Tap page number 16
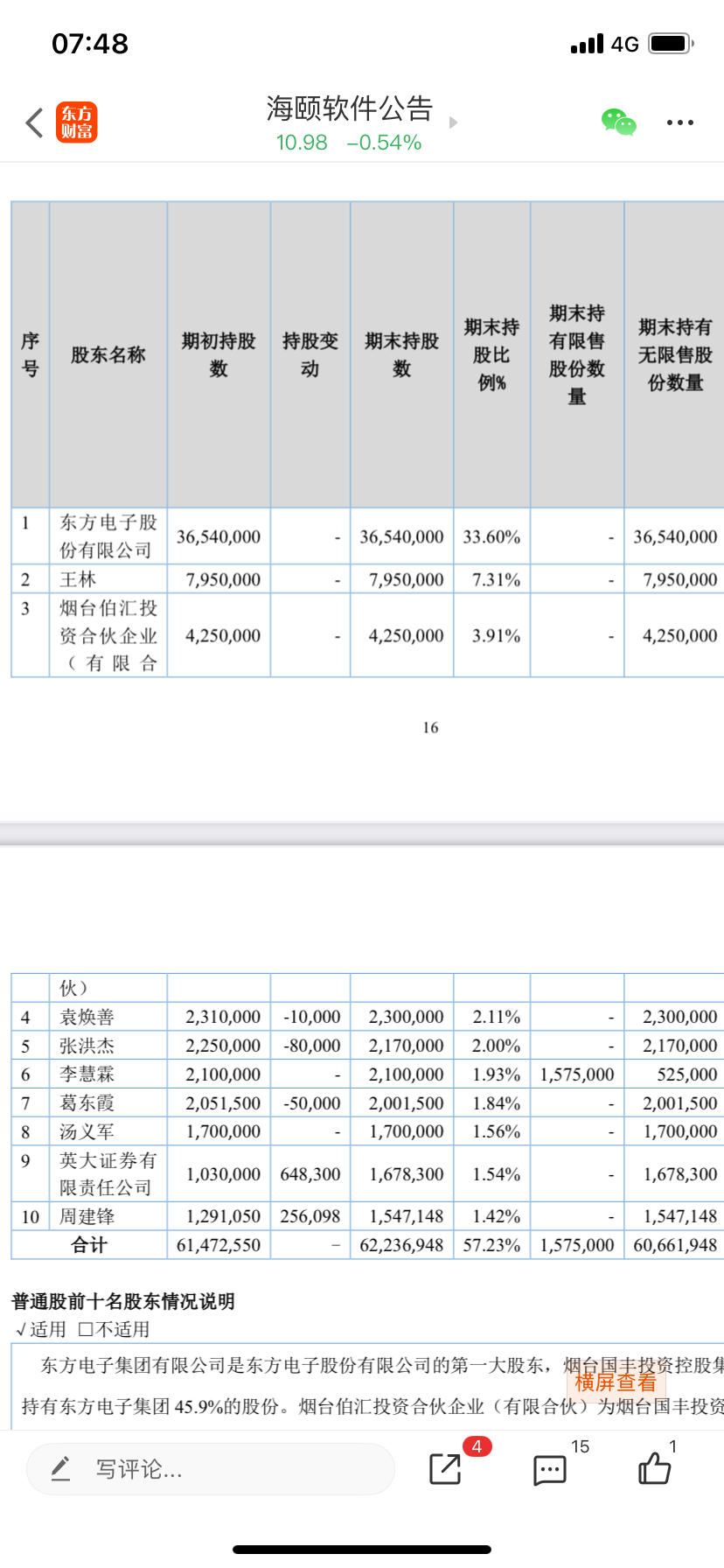This screenshot has width=724, height=1568. [x=430, y=728]
